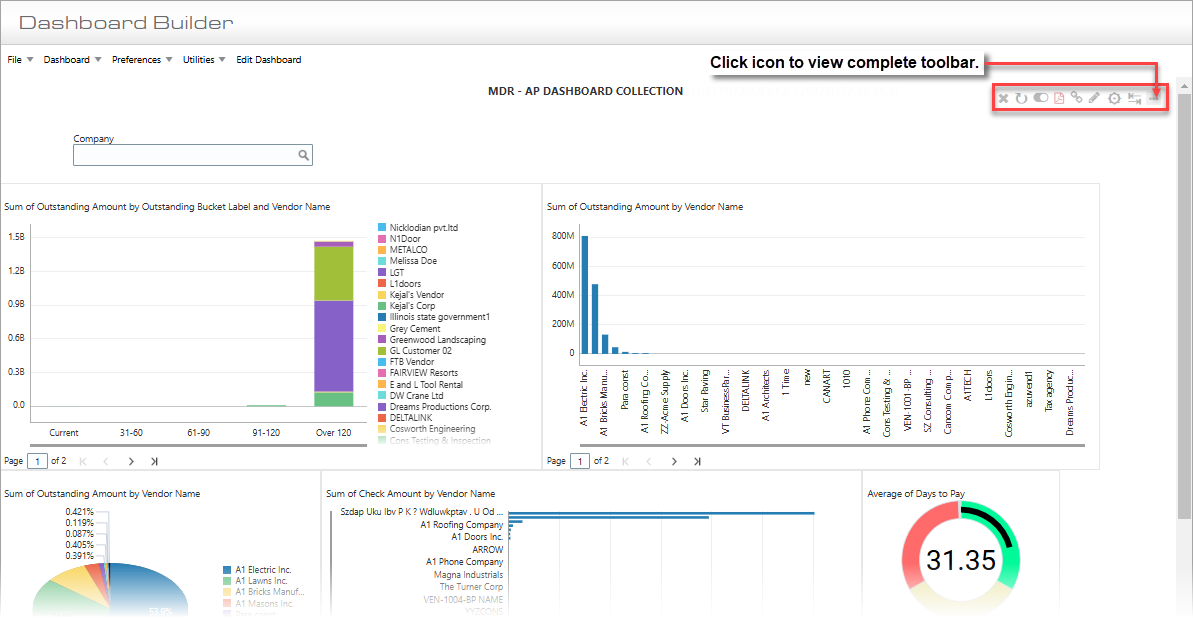Image resolution: width=1193 pixels, height=618 pixels.
Task: Jump to last page of vendor chart
Action: coord(697,461)
